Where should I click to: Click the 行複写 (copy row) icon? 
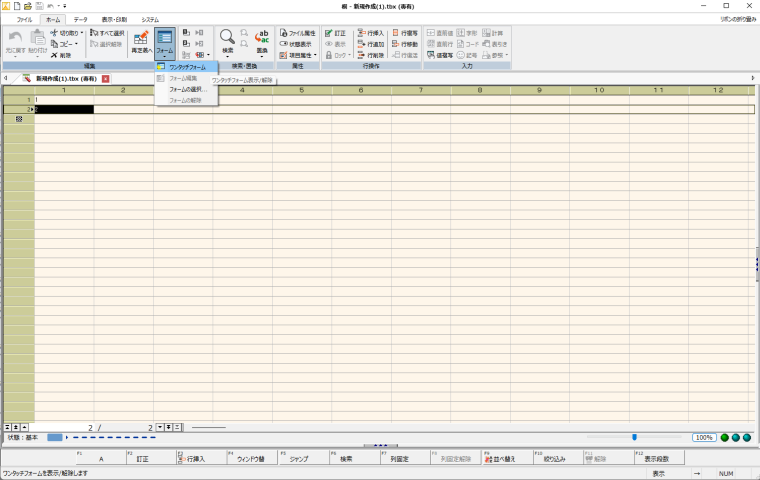click(x=407, y=33)
